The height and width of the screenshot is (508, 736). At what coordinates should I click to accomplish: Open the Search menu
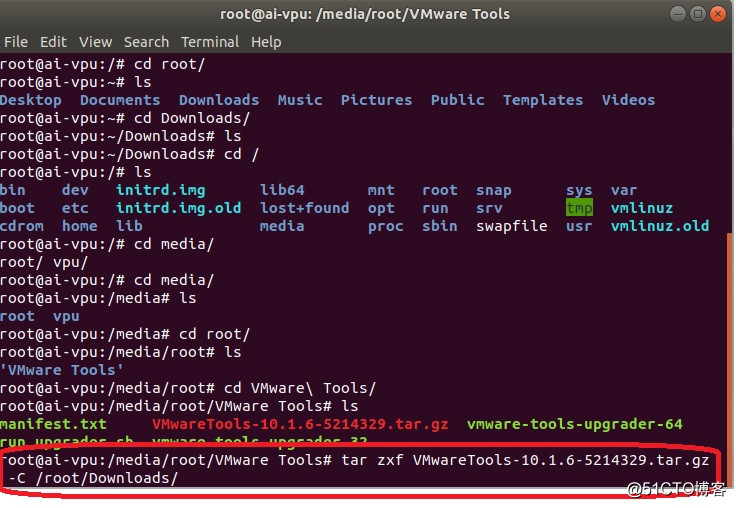[146, 42]
